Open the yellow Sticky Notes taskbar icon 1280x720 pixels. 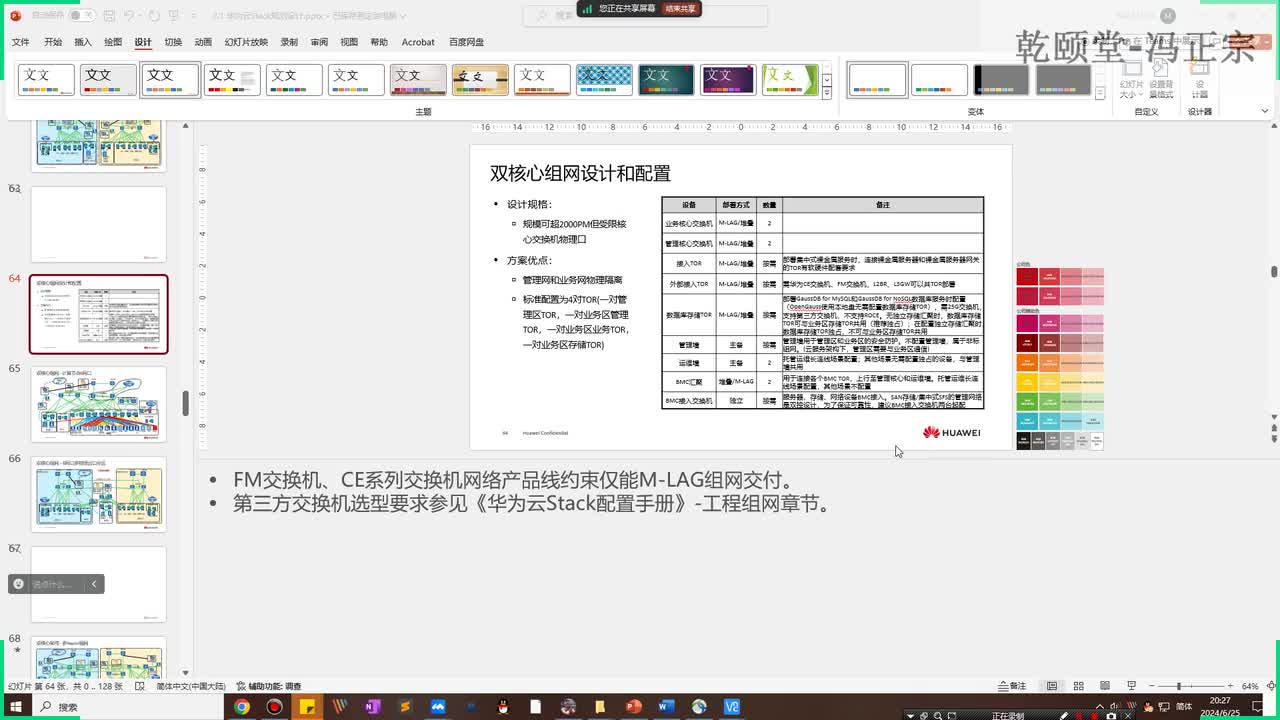tap(307, 707)
